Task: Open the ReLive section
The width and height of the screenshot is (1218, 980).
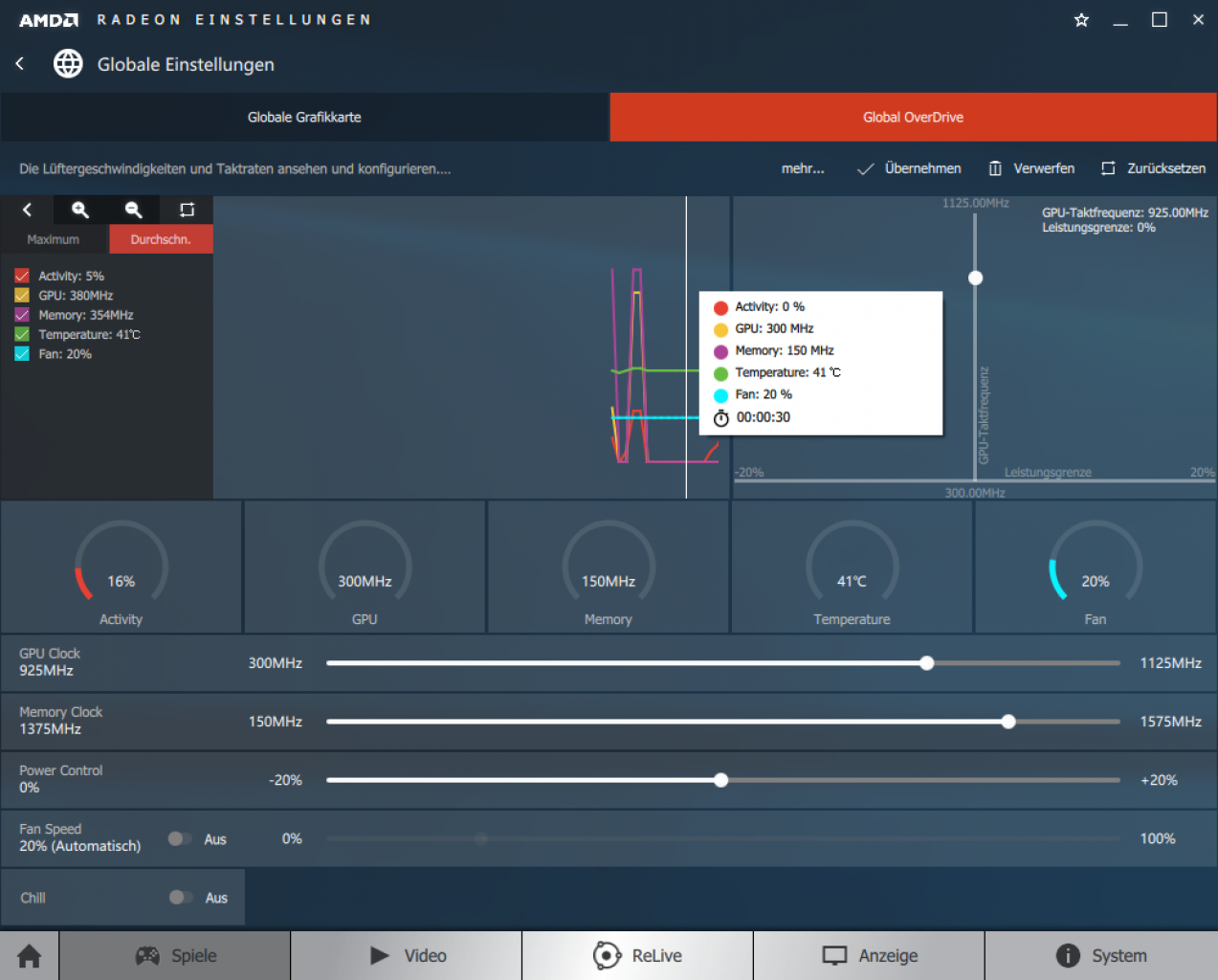Action: (x=638, y=956)
